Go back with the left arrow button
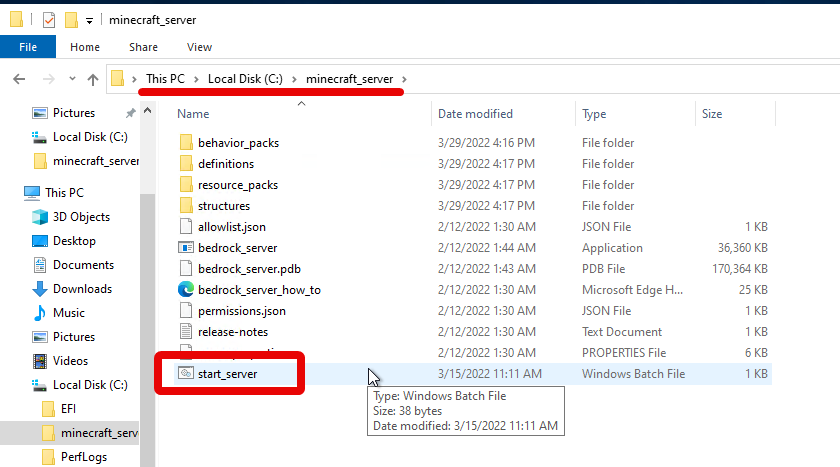840x467 pixels. tap(19, 79)
